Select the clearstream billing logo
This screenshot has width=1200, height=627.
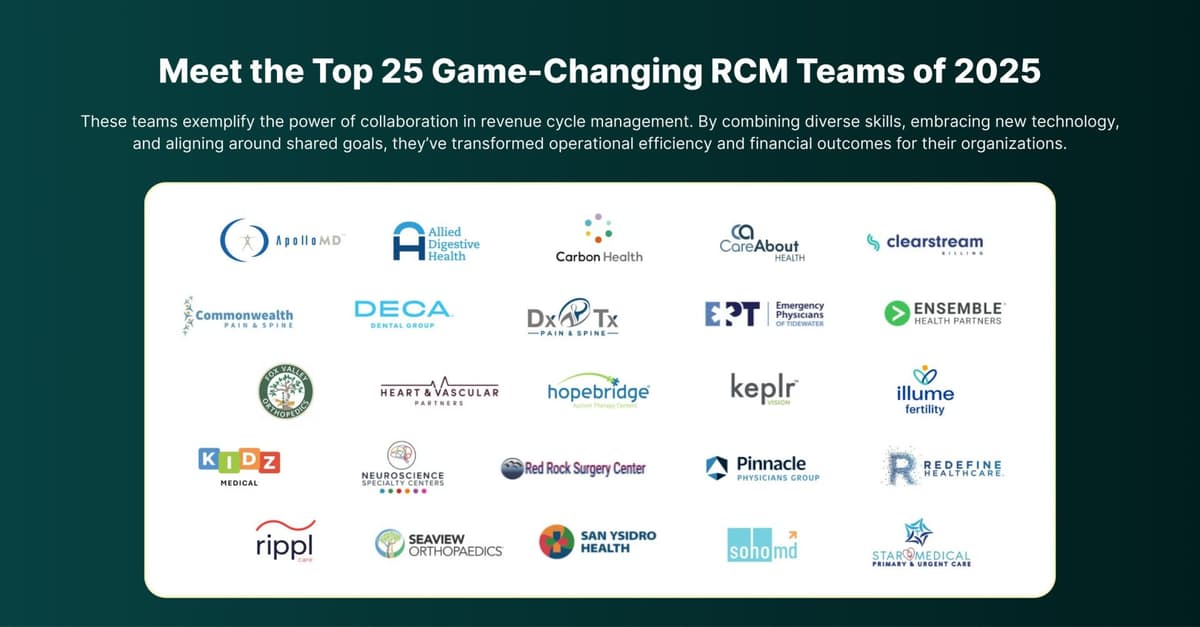924,243
